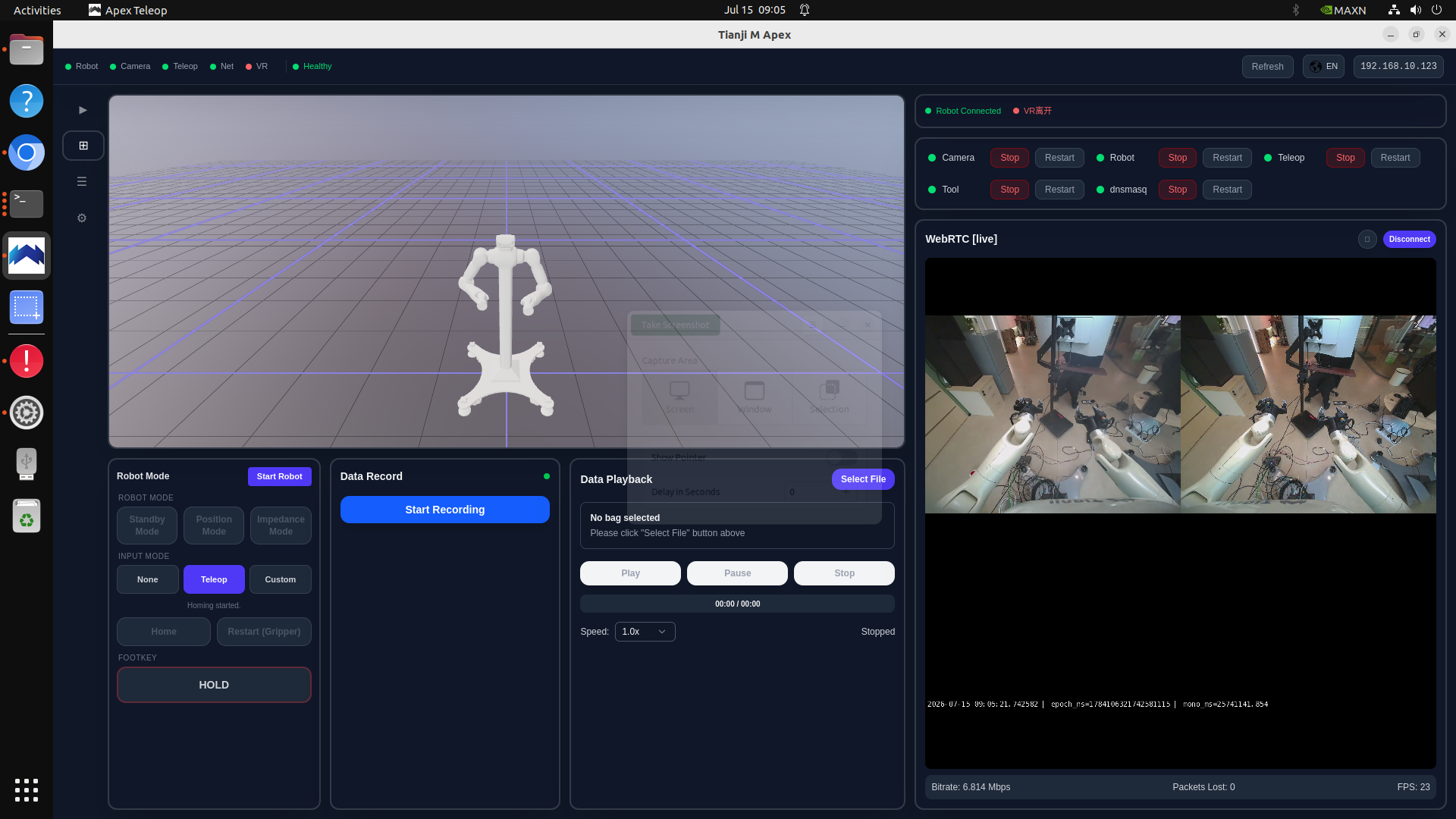Select Custom input mode
The image size is (1456, 819).
[281, 579]
